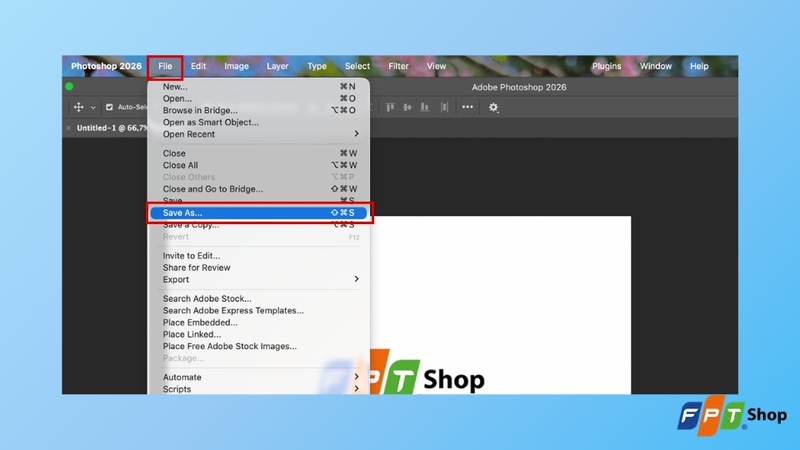The height and width of the screenshot is (450, 800).
Task: Click Save As... in the File menu
Action: (259, 213)
